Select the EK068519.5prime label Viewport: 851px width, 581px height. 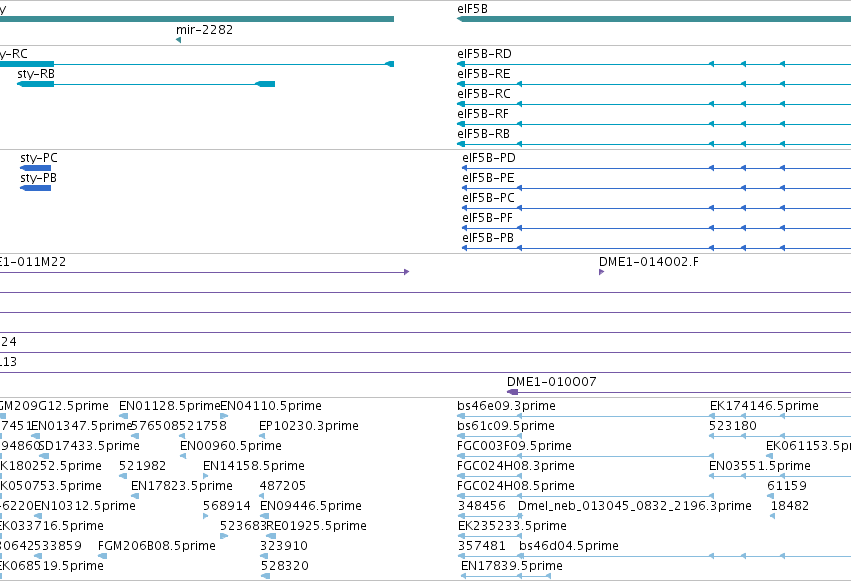click(52, 566)
